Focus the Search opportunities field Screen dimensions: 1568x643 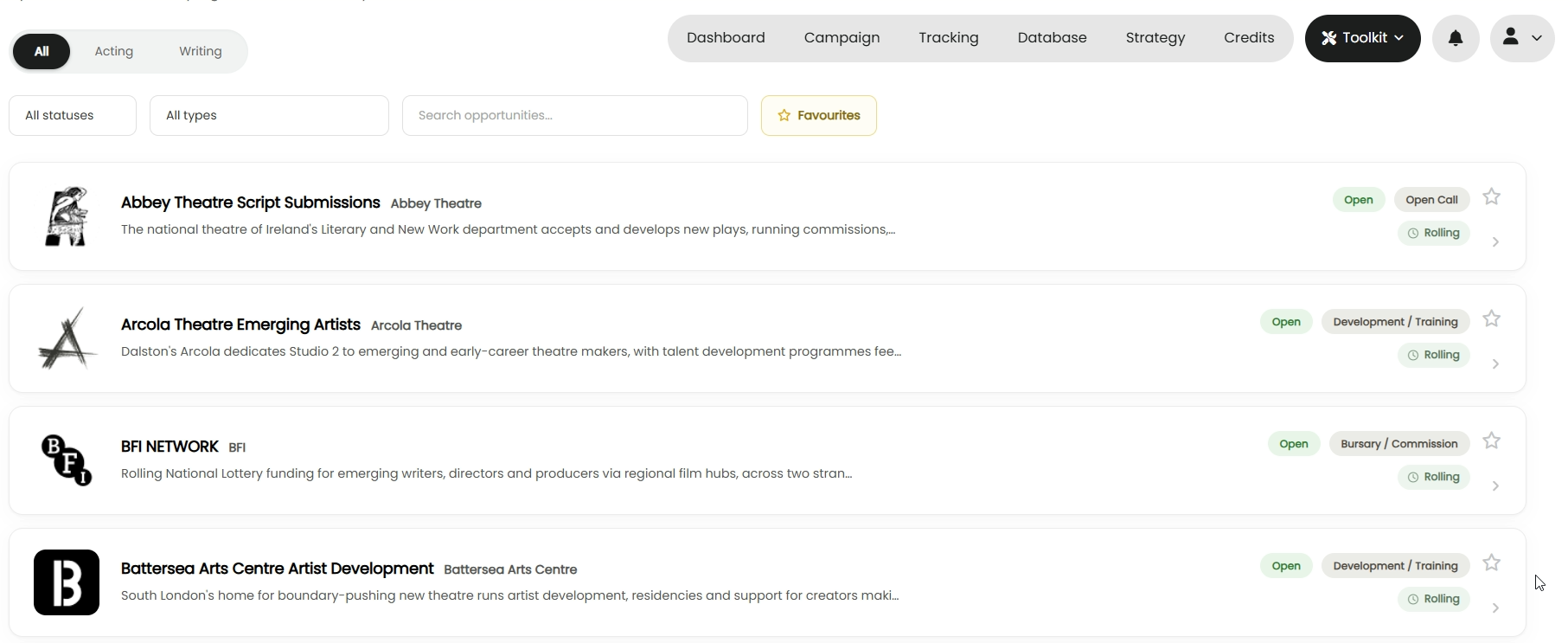[575, 115]
